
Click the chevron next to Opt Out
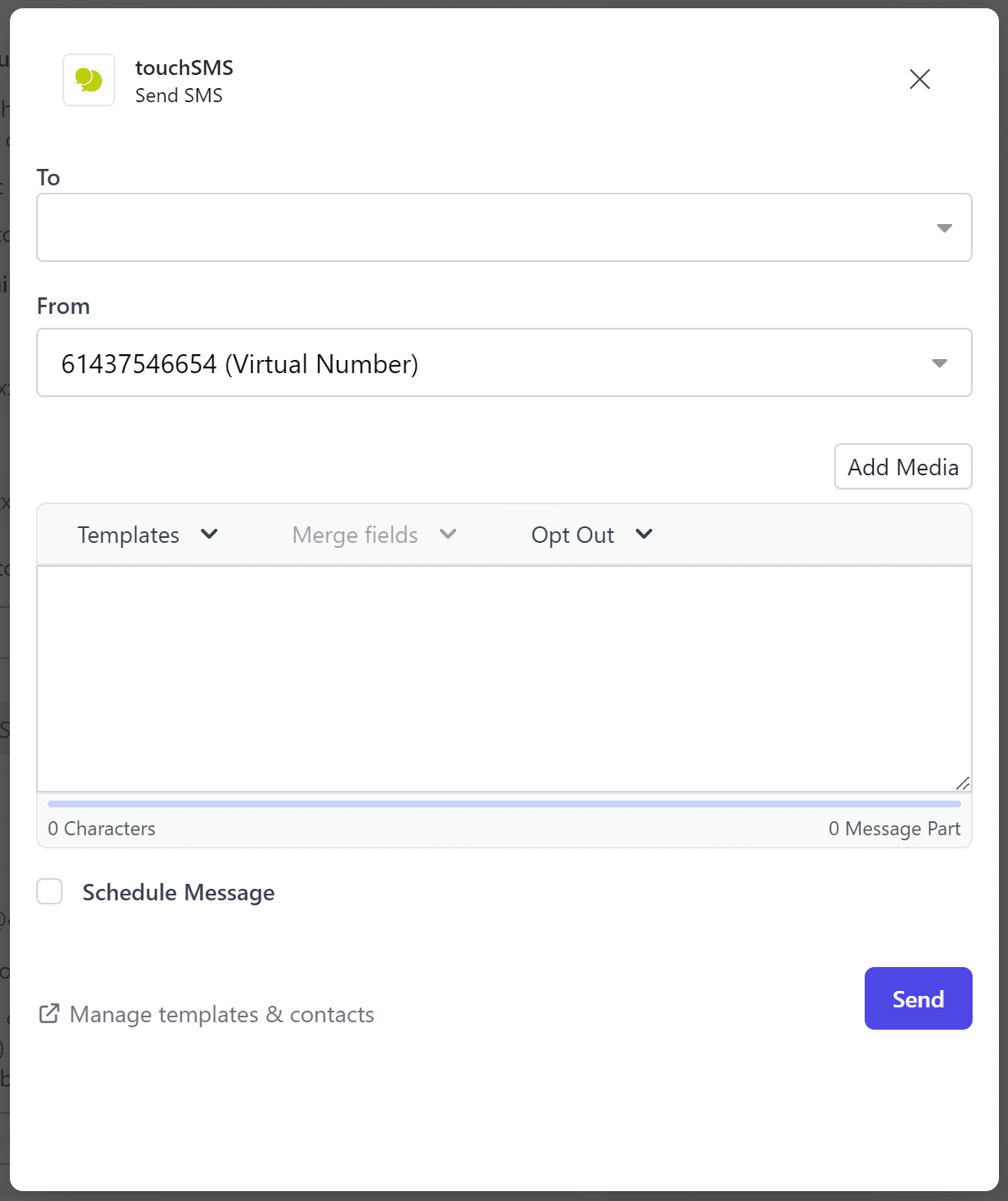click(644, 534)
